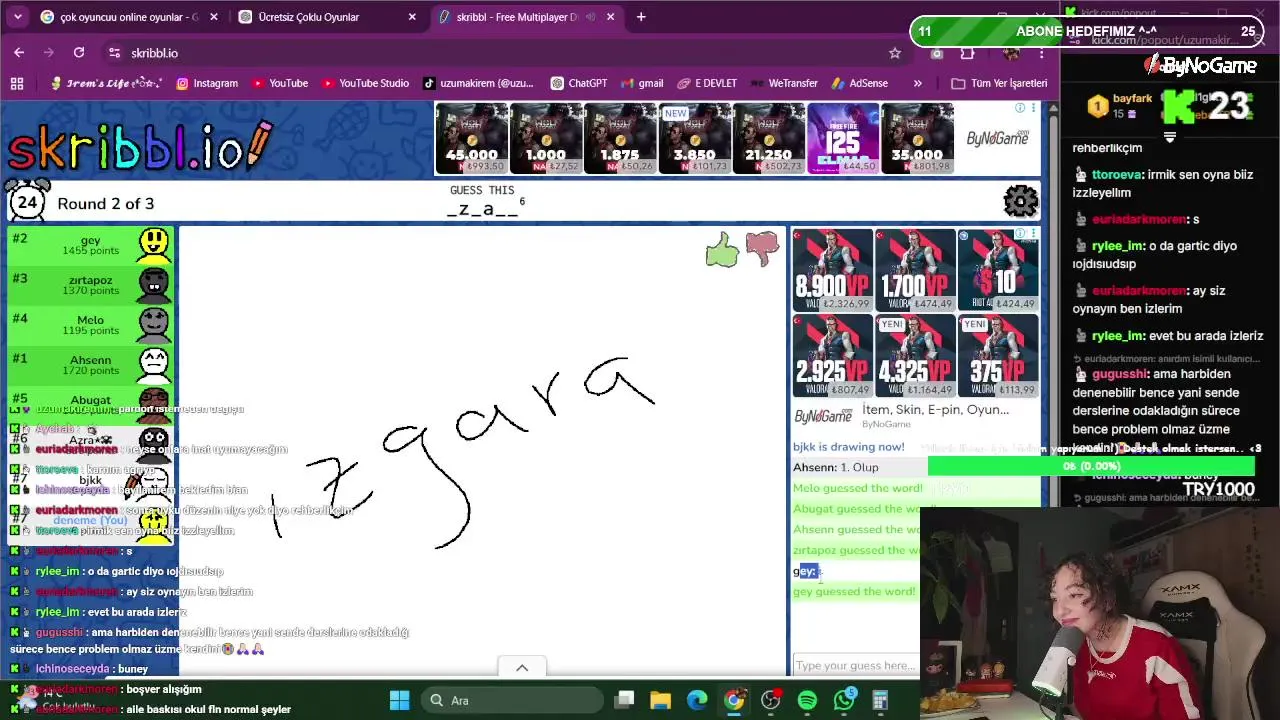This screenshot has height=720, width=1280.
Task: Click gey's yellow smiley avatar
Action: tap(154, 246)
